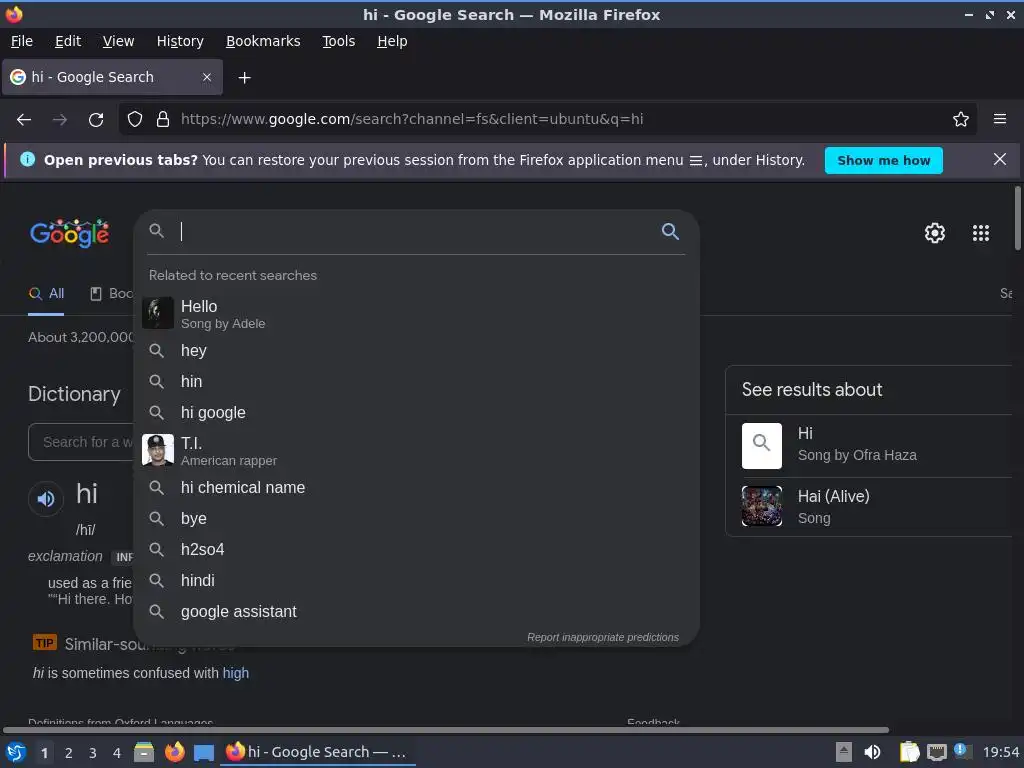This screenshot has height=768, width=1024.
Task: Launch Firefox from taskbar launcher icon
Action: [174, 752]
